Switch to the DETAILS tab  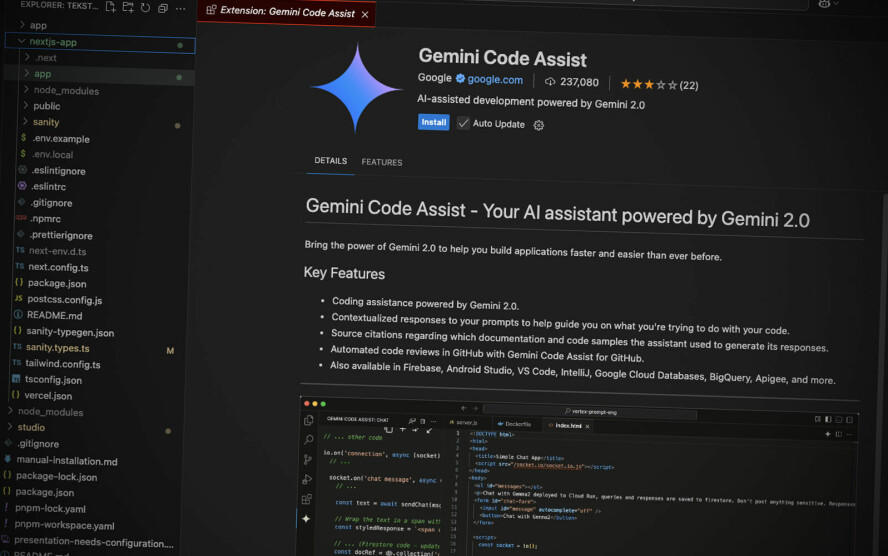(331, 161)
